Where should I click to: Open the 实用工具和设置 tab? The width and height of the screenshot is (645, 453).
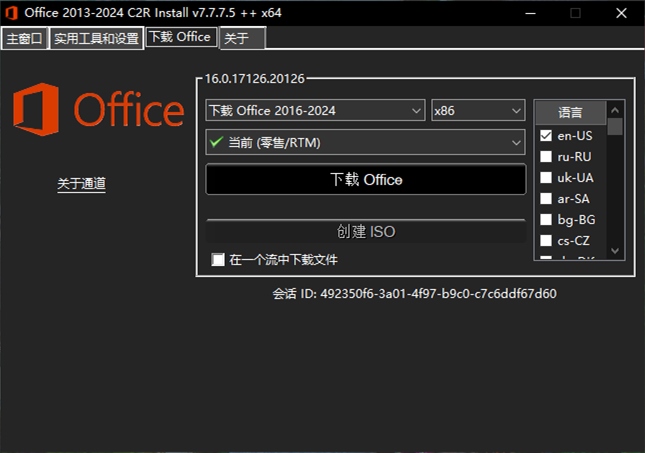click(97, 39)
